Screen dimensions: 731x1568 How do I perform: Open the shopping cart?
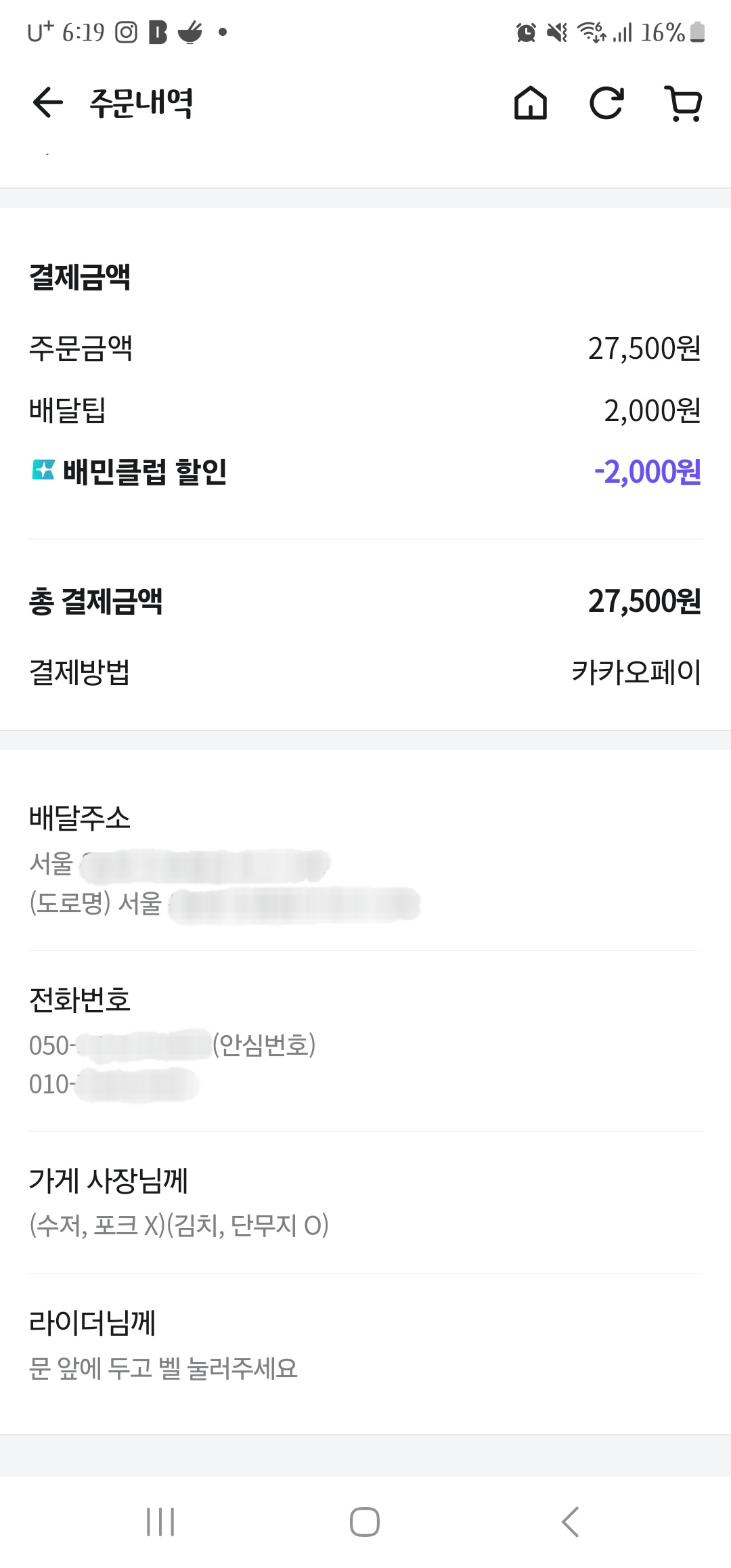(x=683, y=104)
